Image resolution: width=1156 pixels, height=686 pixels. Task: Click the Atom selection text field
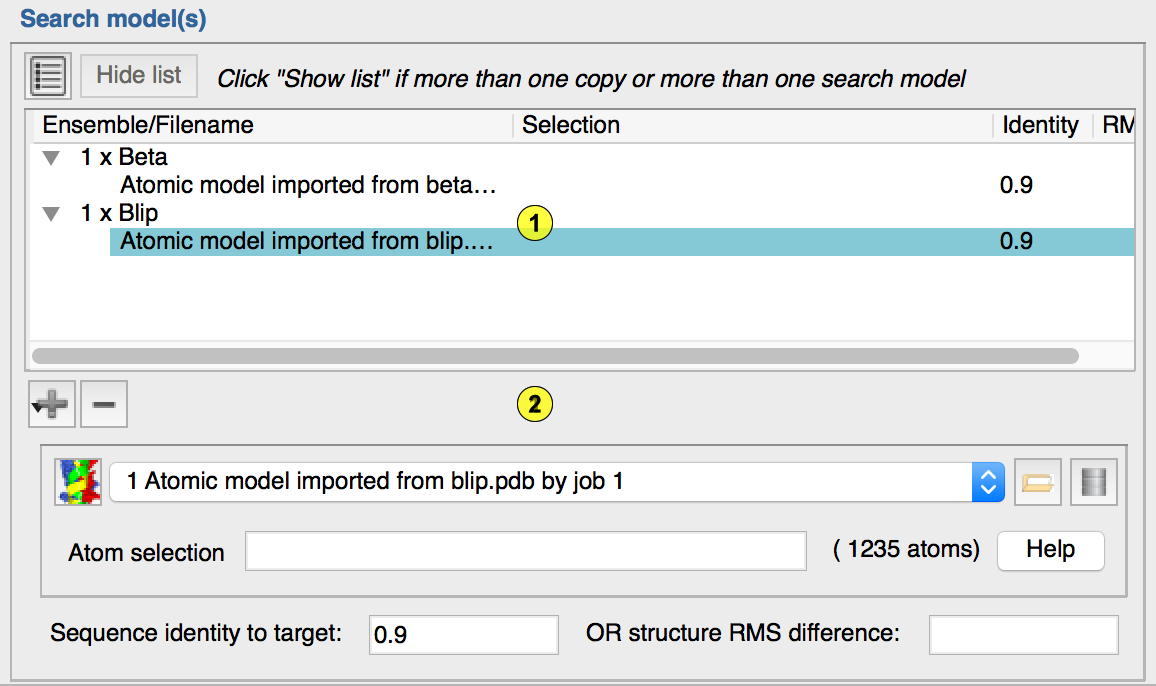point(526,551)
